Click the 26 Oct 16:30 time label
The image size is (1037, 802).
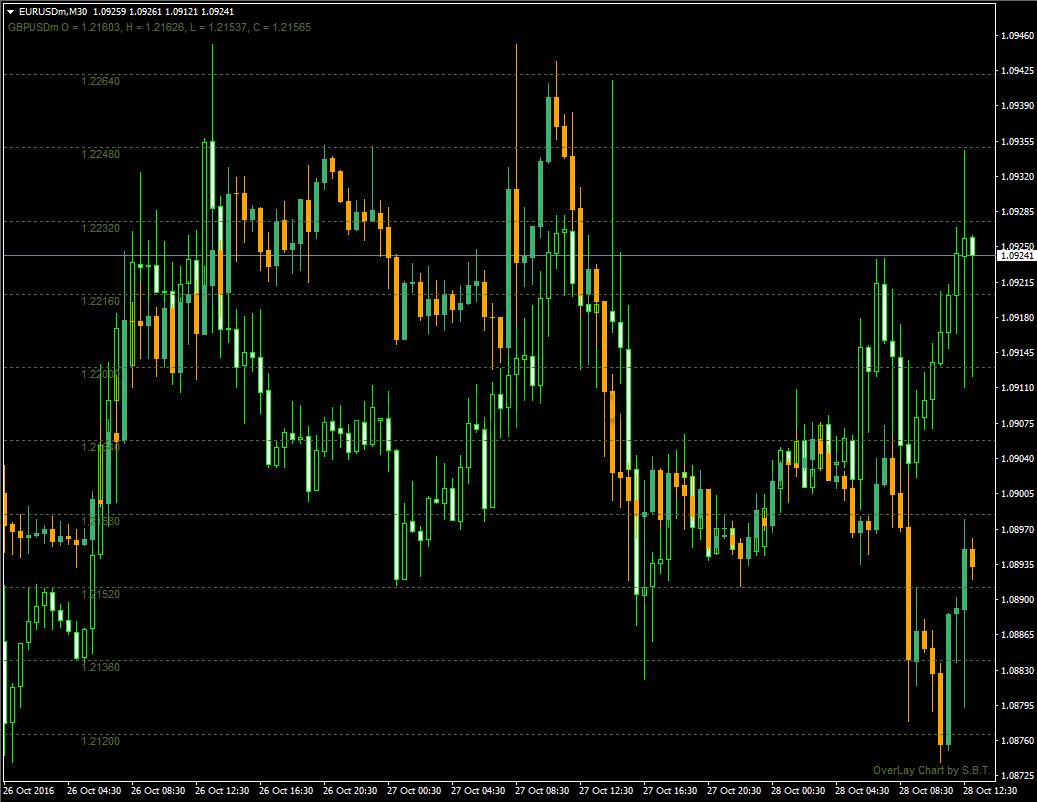pyautogui.click(x=285, y=791)
